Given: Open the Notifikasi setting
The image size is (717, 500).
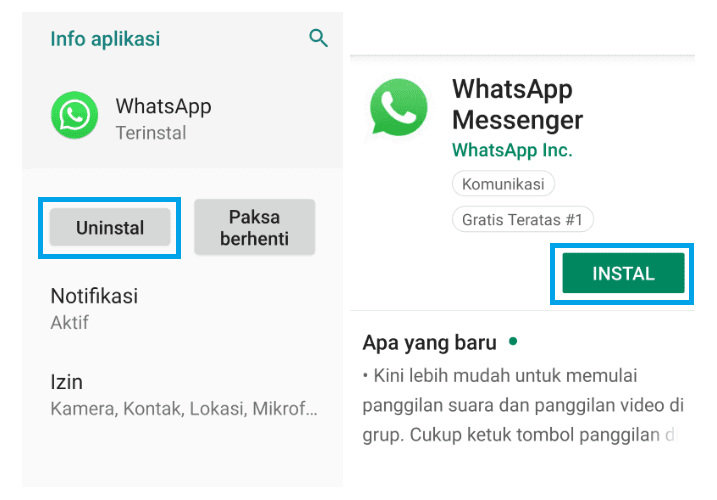Looking at the screenshot, I should (x=182, y=309).
